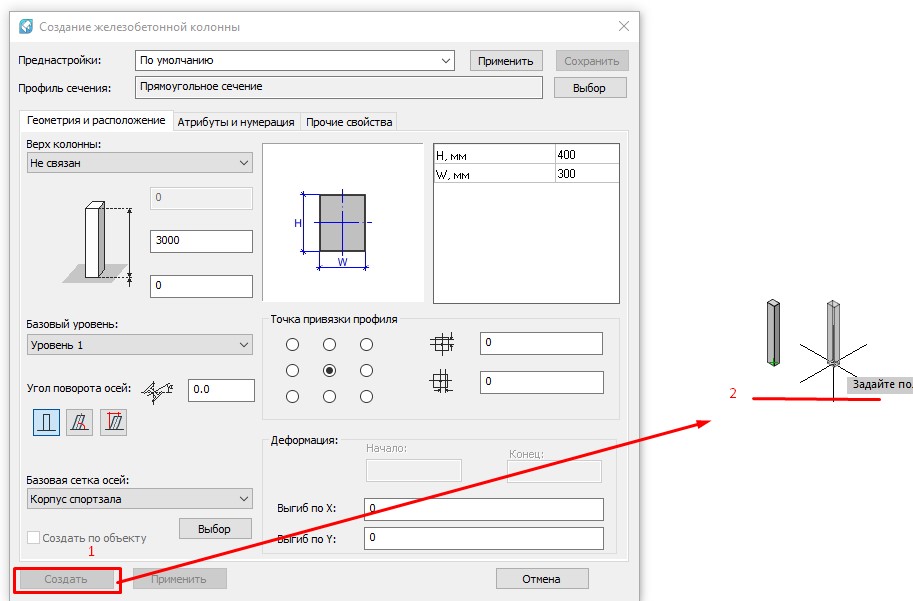Click Выбор next to the section profile
The height and width of the screenshot is (601, 913).
click(x=589, y=88)
